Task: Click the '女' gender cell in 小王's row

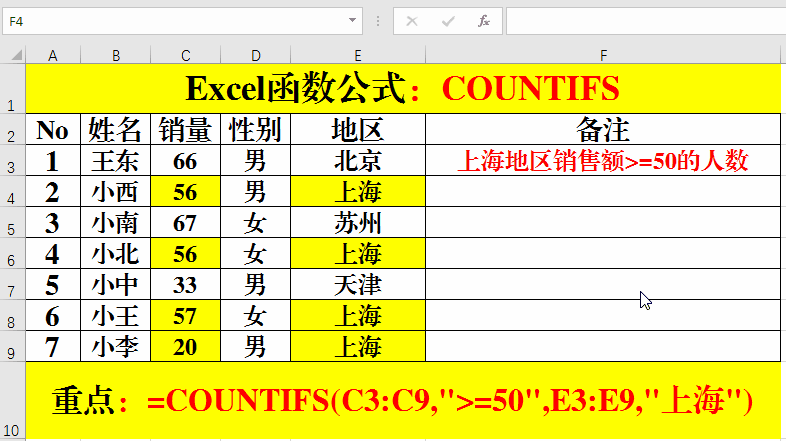Action: pos(256,316)
